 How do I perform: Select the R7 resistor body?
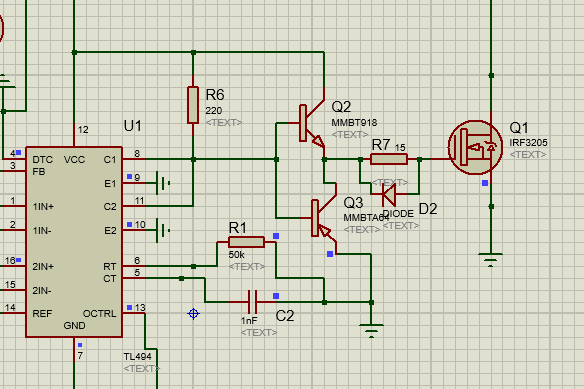[389, 159]
